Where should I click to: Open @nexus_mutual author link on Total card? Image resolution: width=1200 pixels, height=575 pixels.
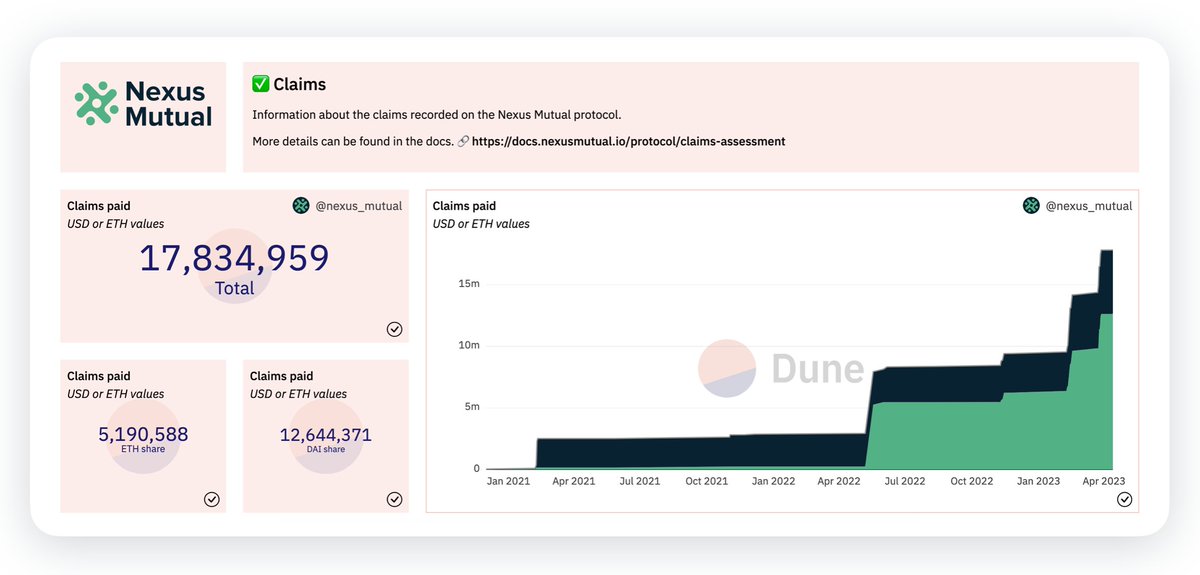(x=358, y=206)
